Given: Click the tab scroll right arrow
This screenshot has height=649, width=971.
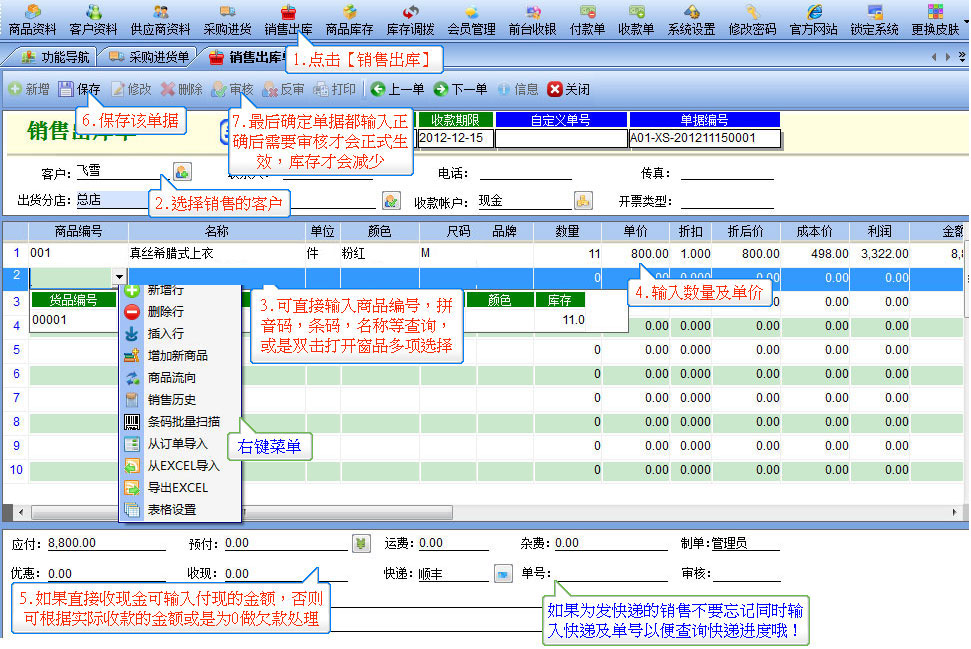Looking at the screenshot, I should (947, 56).
